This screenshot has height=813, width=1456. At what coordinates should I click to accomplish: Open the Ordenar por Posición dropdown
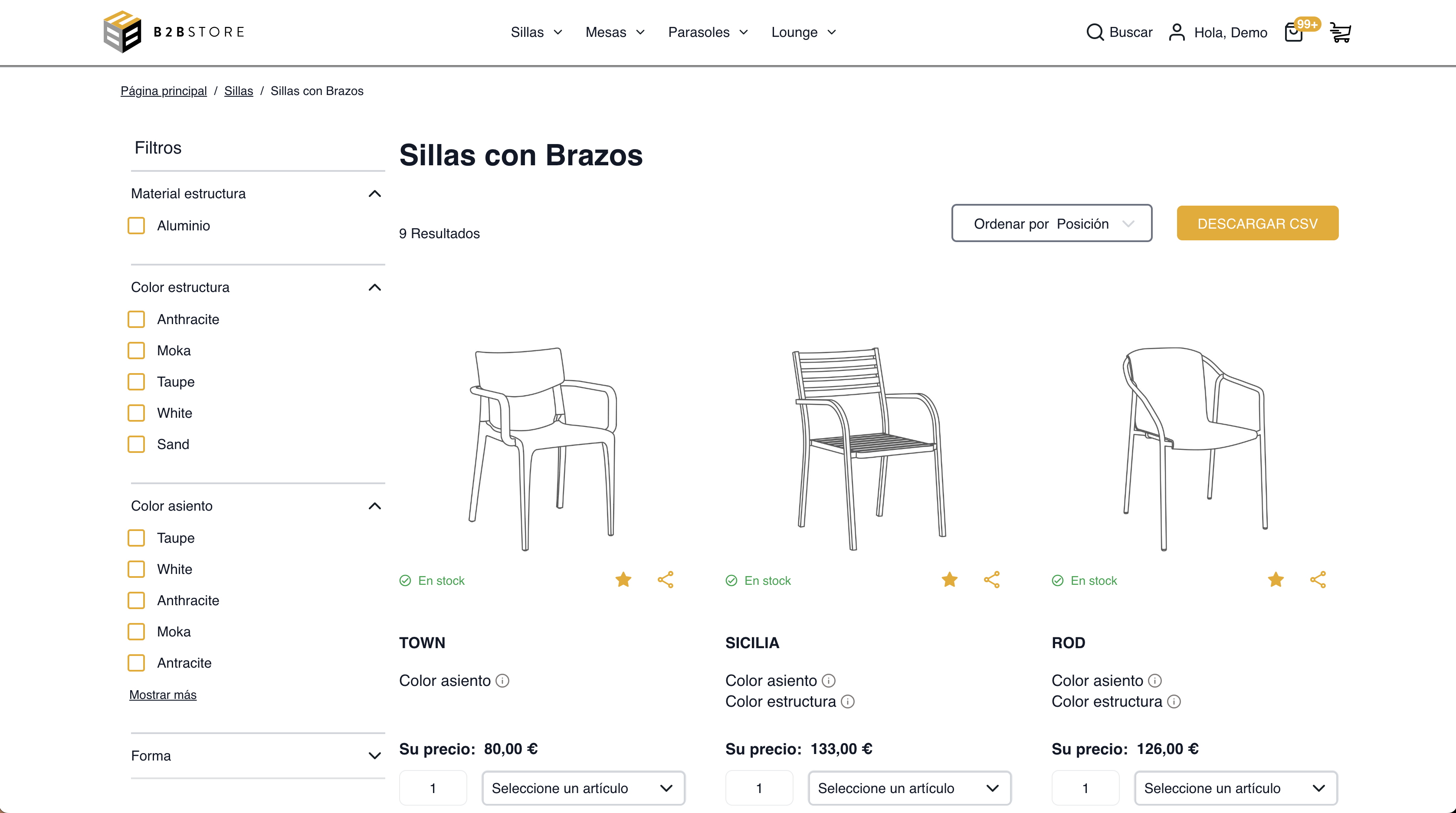pyautogui.click(x=1052, y=223)
